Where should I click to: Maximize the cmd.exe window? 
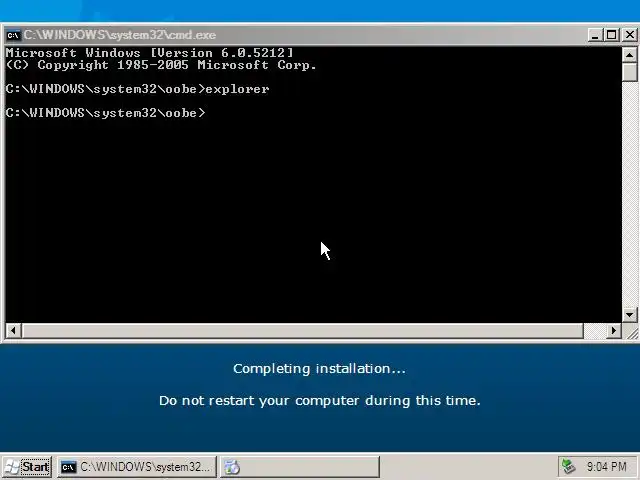[612, 35]
